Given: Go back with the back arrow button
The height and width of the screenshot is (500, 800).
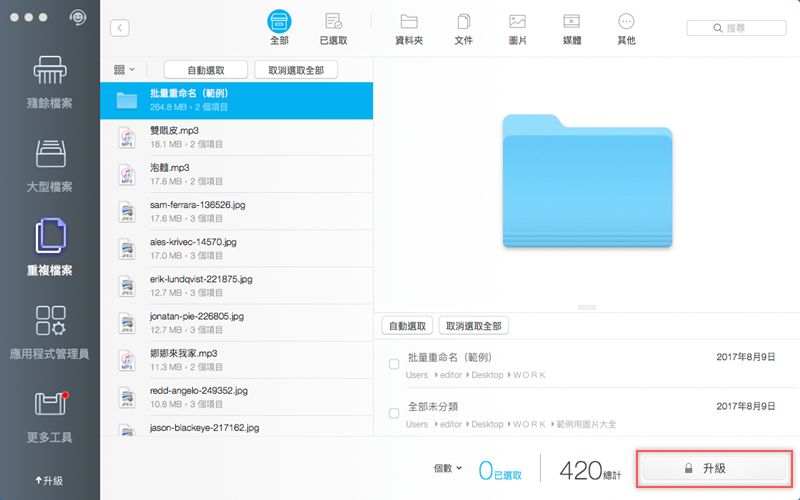Looking at the screenshot, I should [x=120, y=28].
